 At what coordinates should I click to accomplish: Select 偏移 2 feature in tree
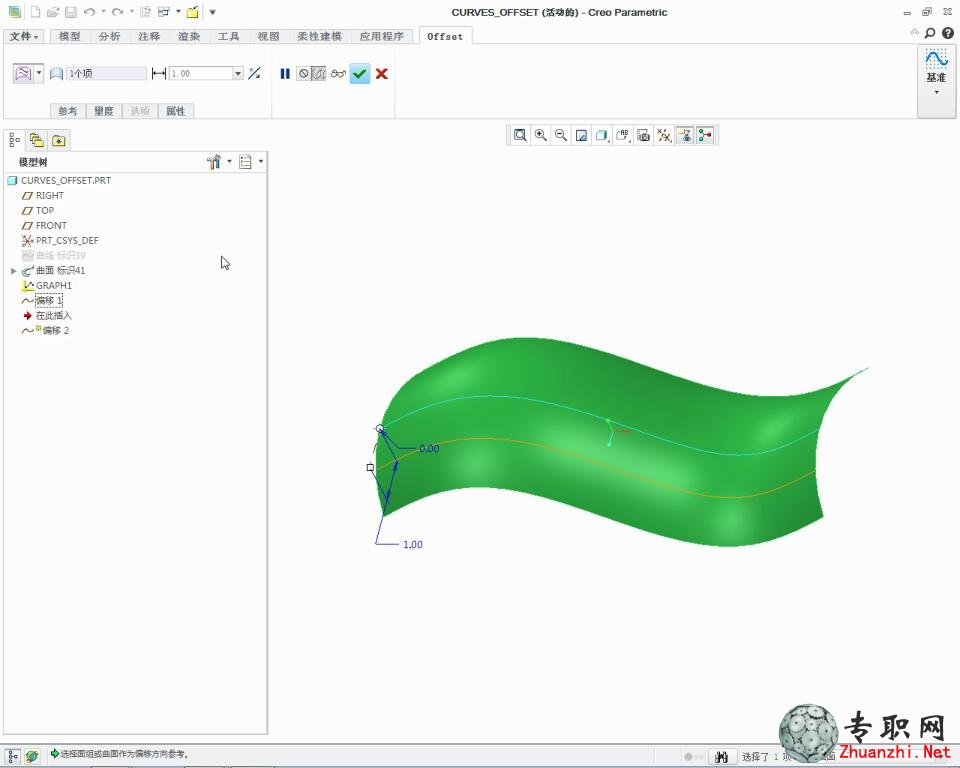click(56, 330)
